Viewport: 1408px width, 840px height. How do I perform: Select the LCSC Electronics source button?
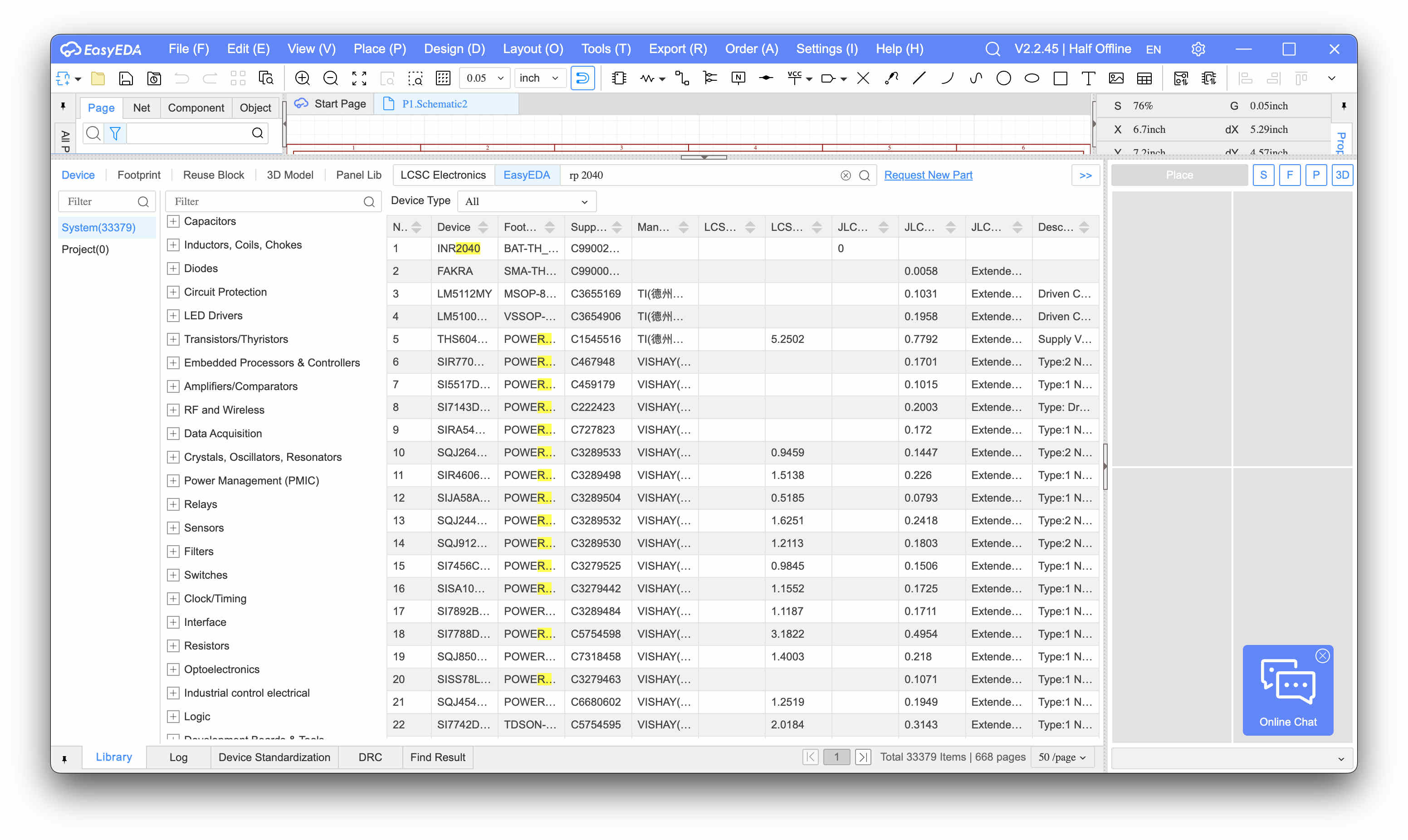click(443, 175)
